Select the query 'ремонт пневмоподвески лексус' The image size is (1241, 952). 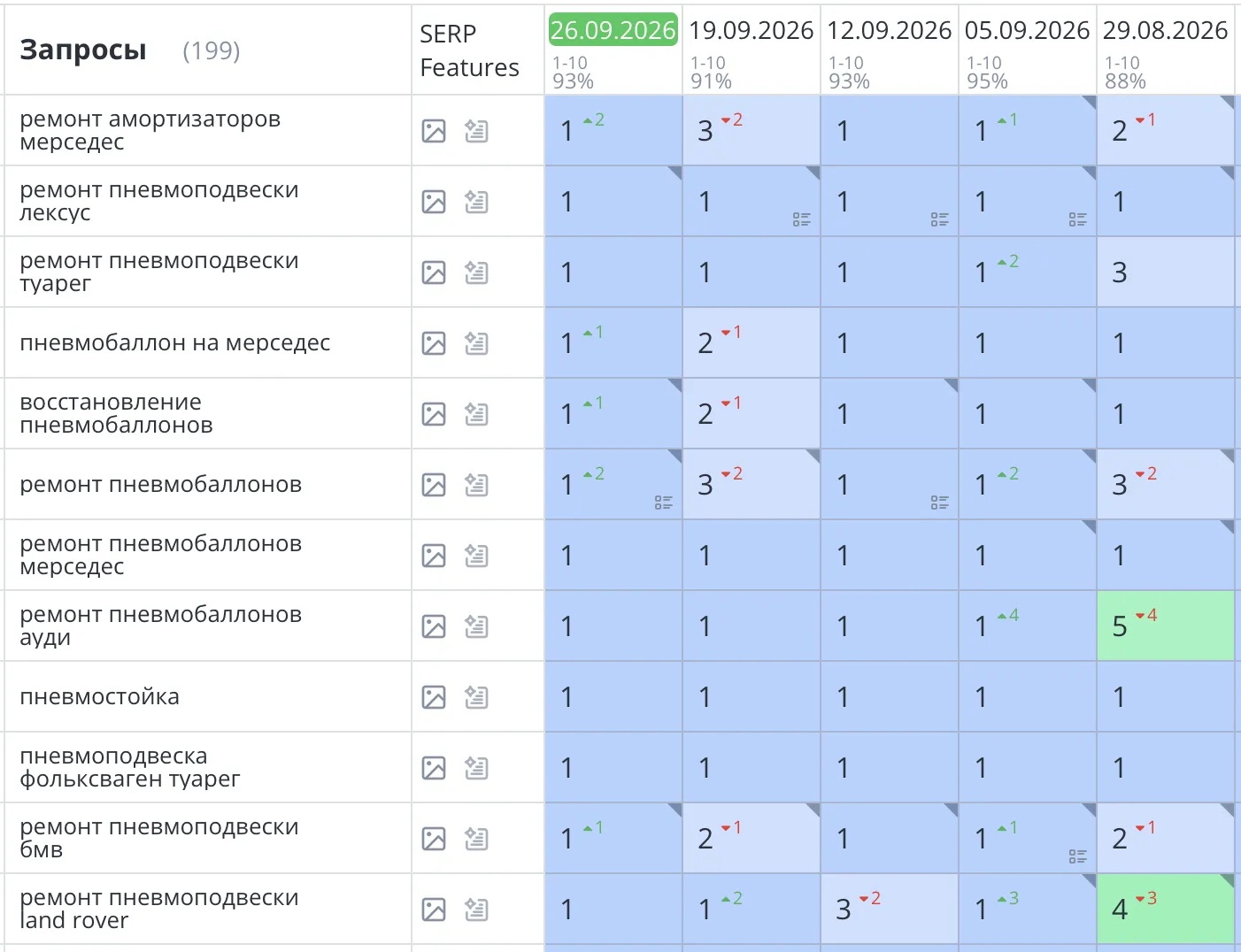click(x=159, y=201)
